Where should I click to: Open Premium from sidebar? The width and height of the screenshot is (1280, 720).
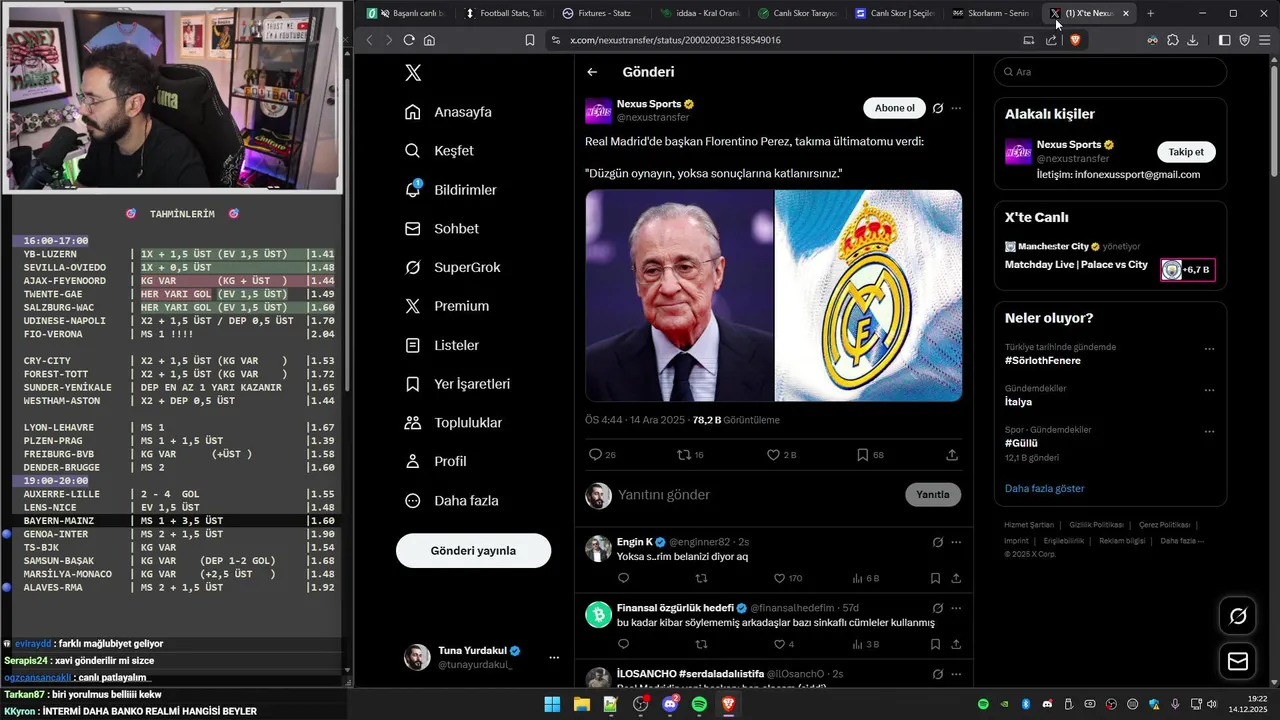pos(446,306)
